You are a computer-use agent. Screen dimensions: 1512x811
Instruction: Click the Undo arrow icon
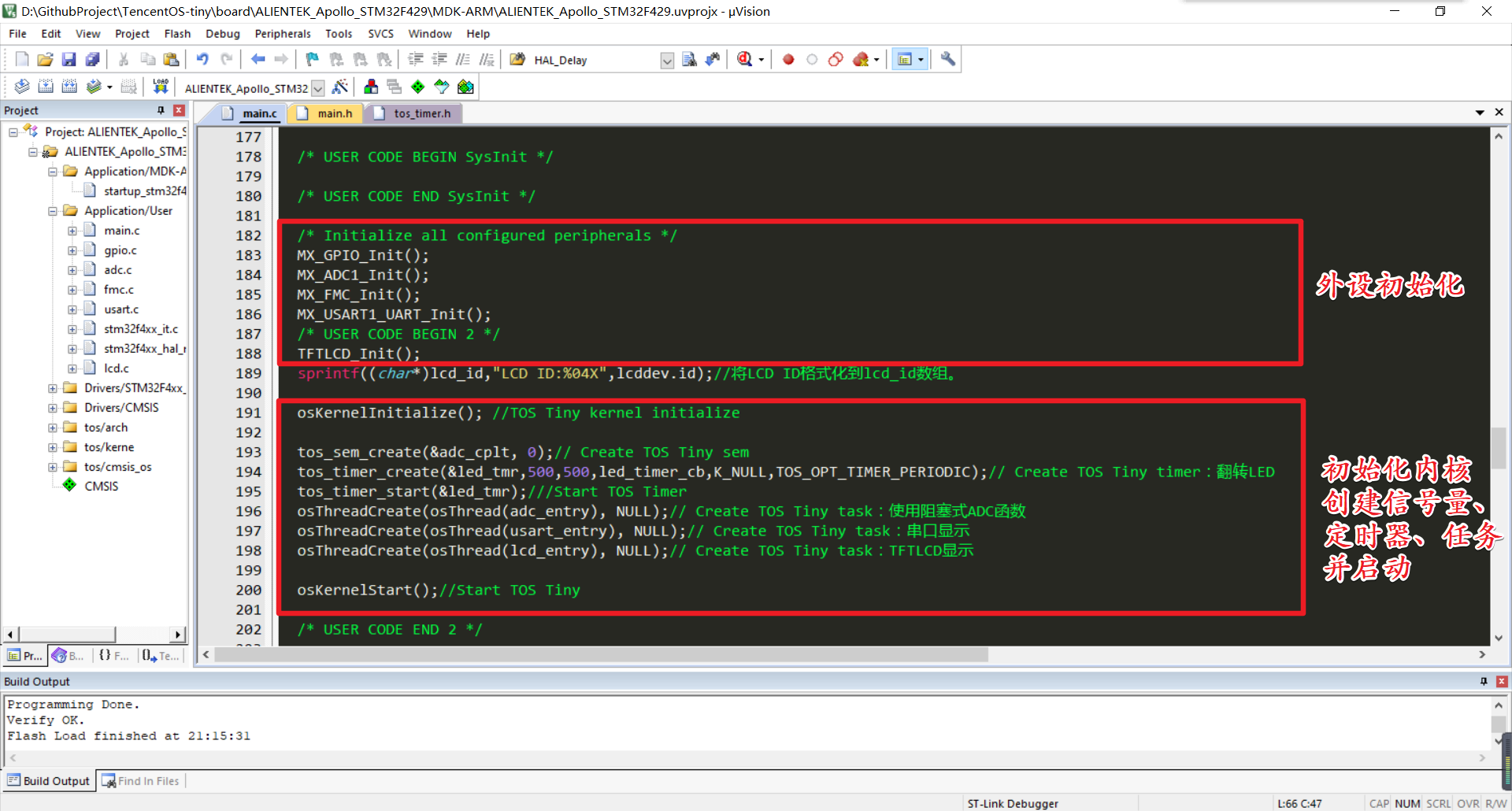pyautogui.click(x=202, y=60)
